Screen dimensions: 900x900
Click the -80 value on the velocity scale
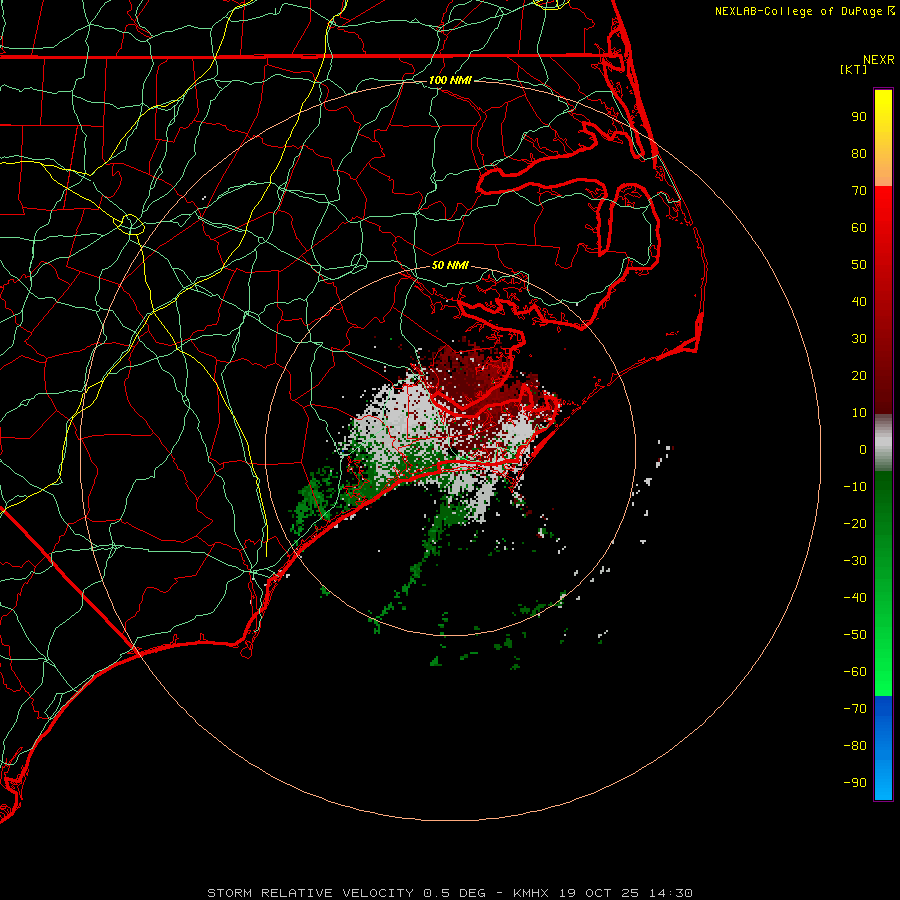click(x=855, y=746)
